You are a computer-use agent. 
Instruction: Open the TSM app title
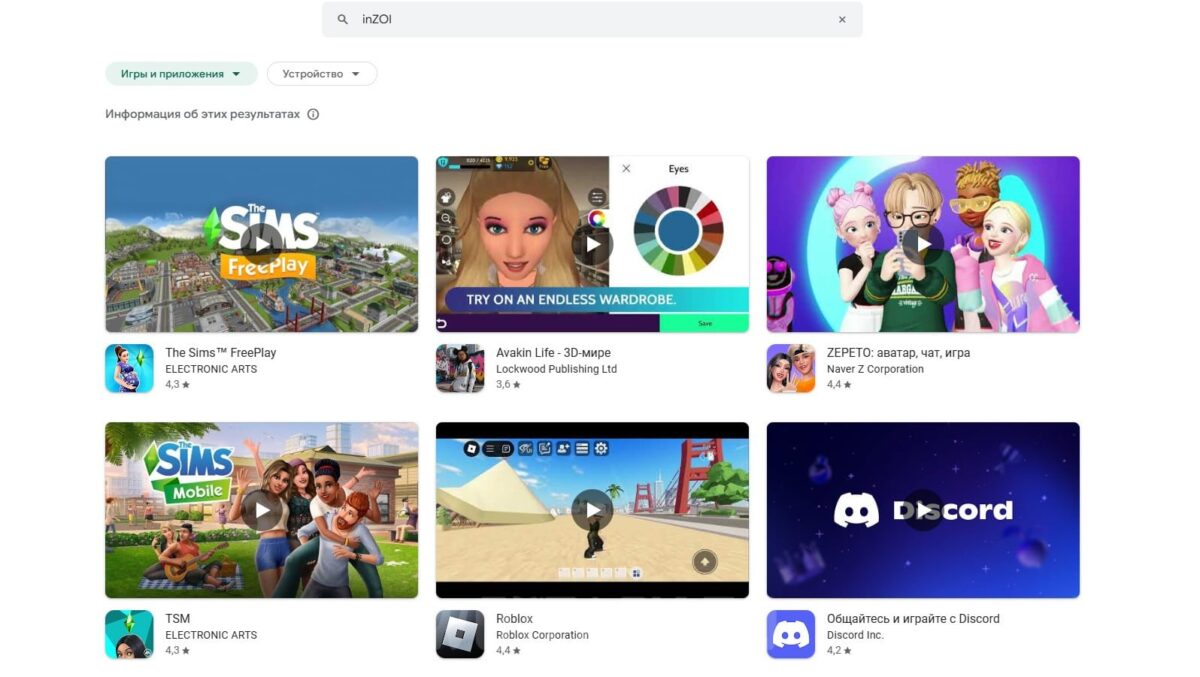(177, 619)
